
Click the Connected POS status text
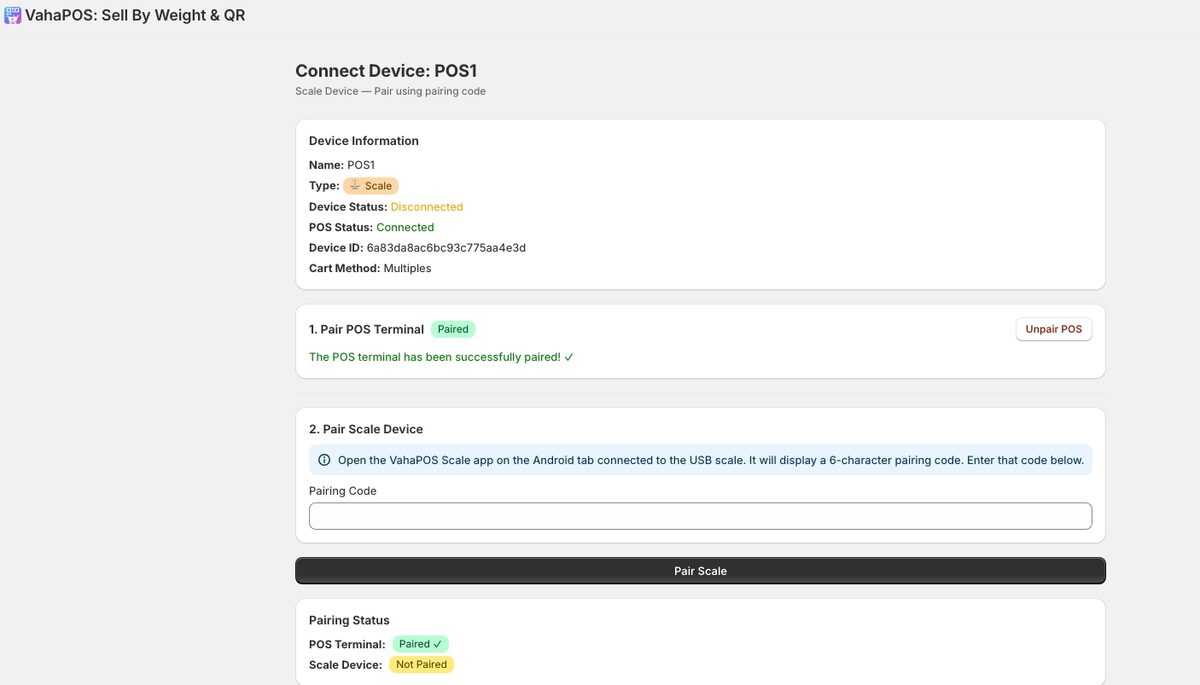pos(405,227)
